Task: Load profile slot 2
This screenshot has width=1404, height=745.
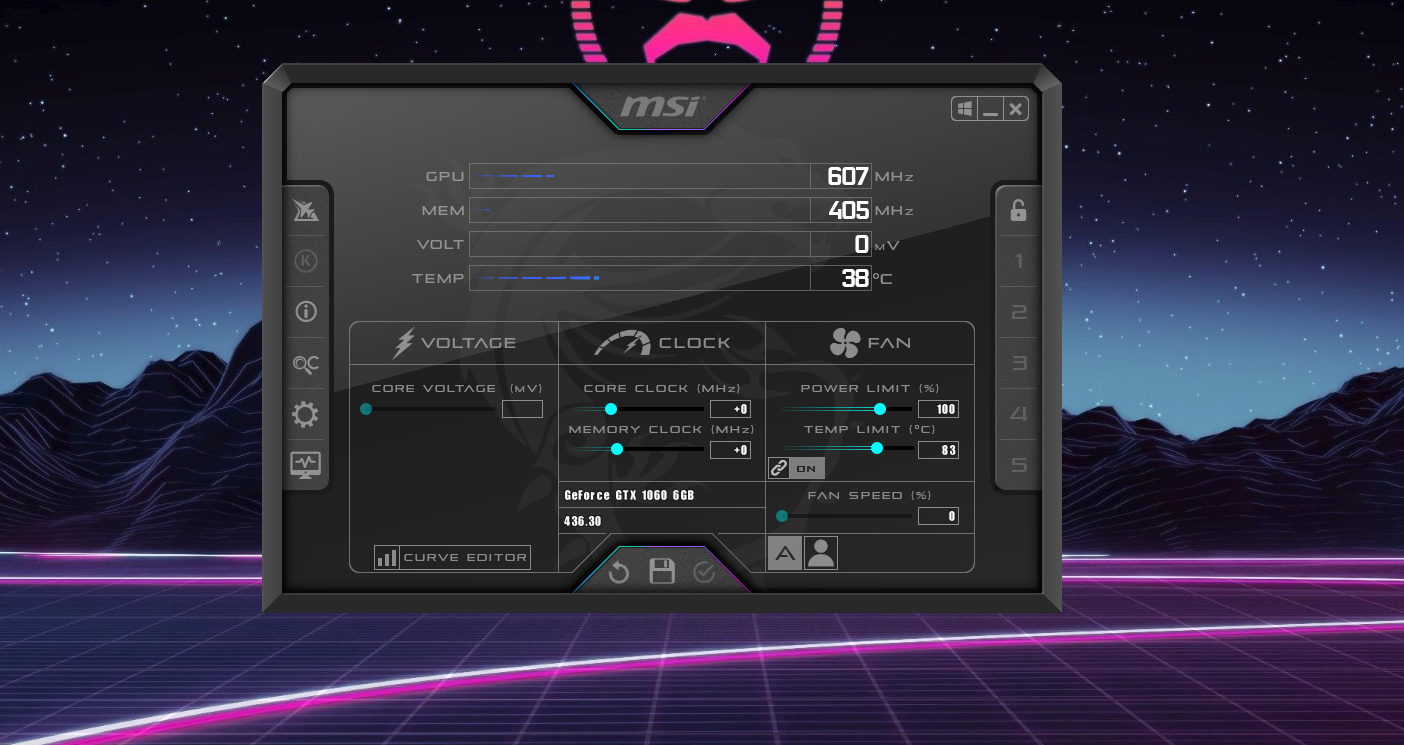Action: pyautogui.click(x=1018, y=313)
